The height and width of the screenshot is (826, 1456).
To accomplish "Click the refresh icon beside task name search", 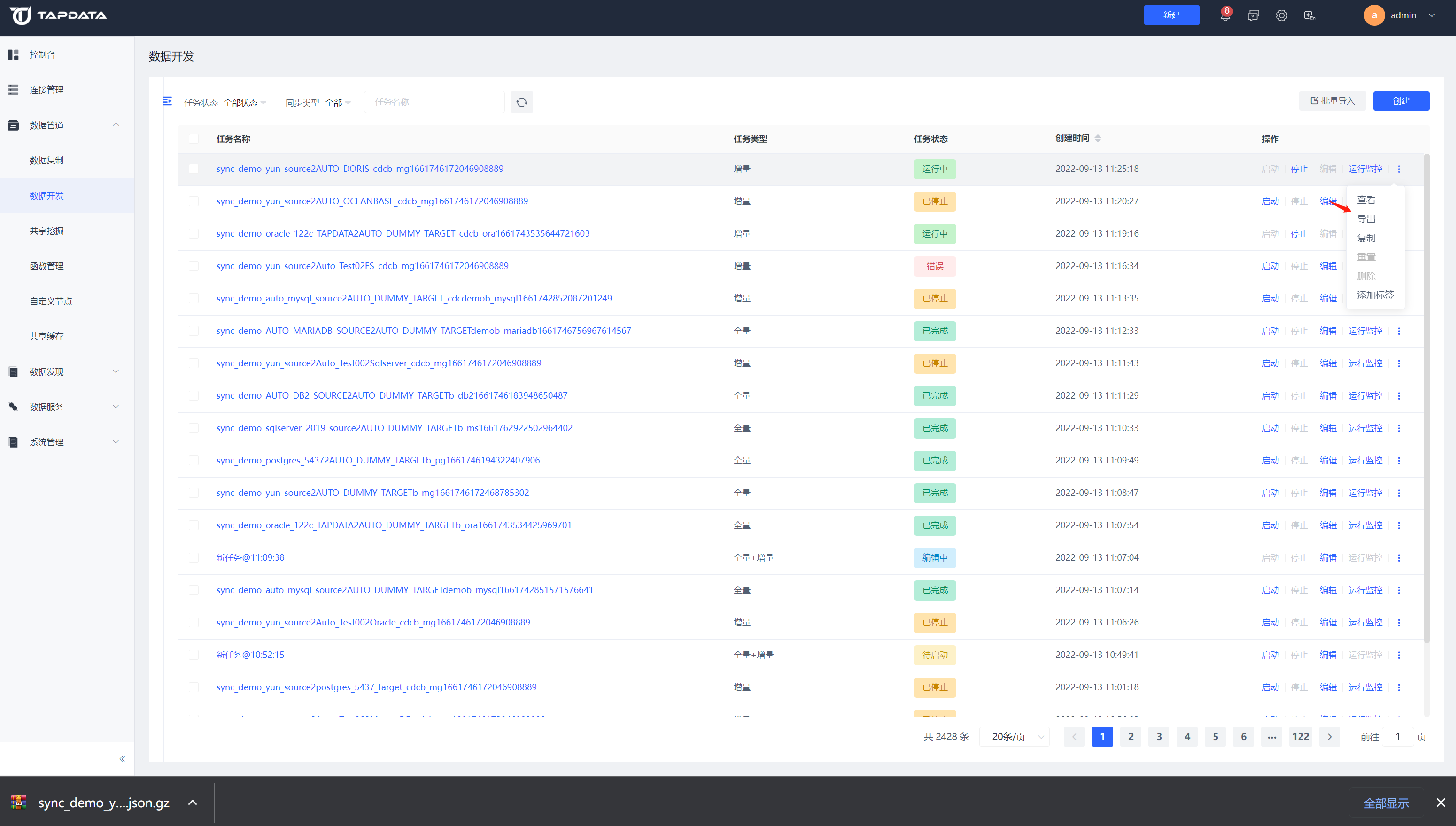I will point(521,102).
